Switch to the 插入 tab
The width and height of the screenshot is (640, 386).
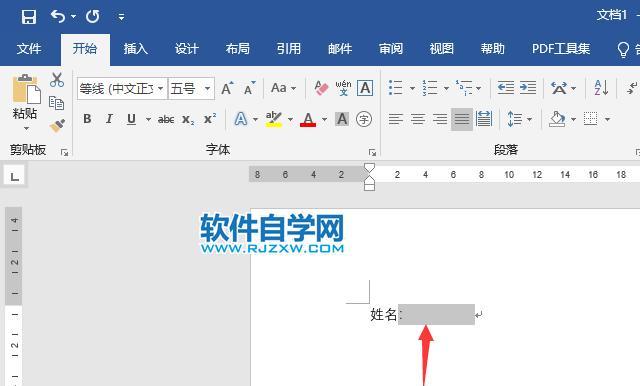point(136,49)
